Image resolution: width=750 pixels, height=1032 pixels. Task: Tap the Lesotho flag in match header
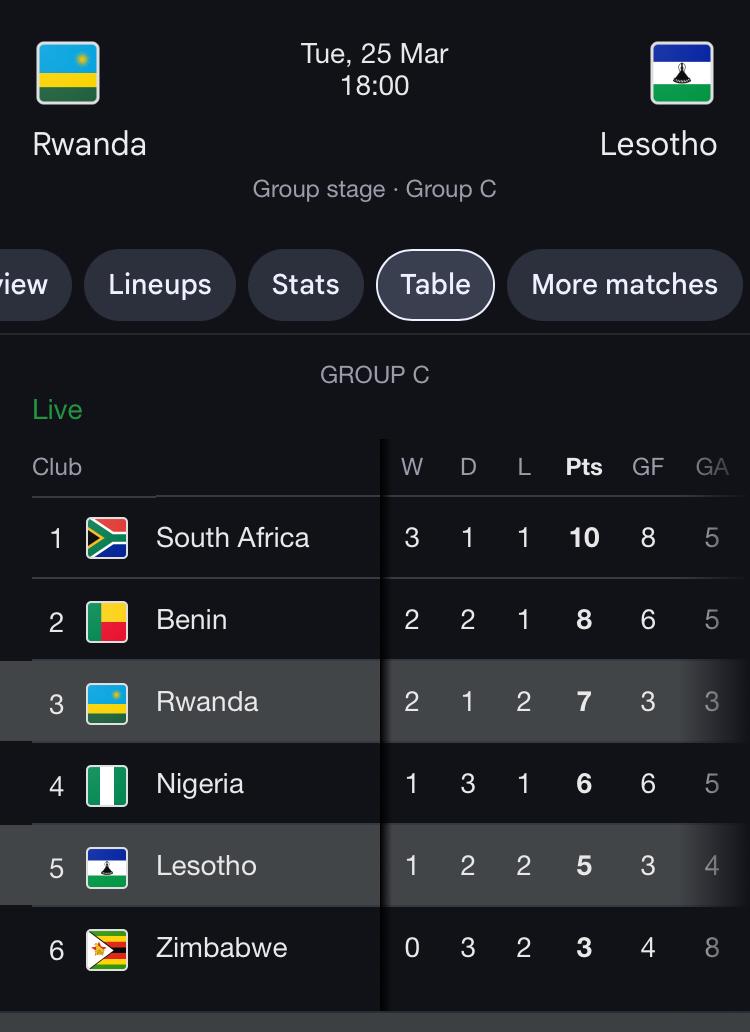681,73
